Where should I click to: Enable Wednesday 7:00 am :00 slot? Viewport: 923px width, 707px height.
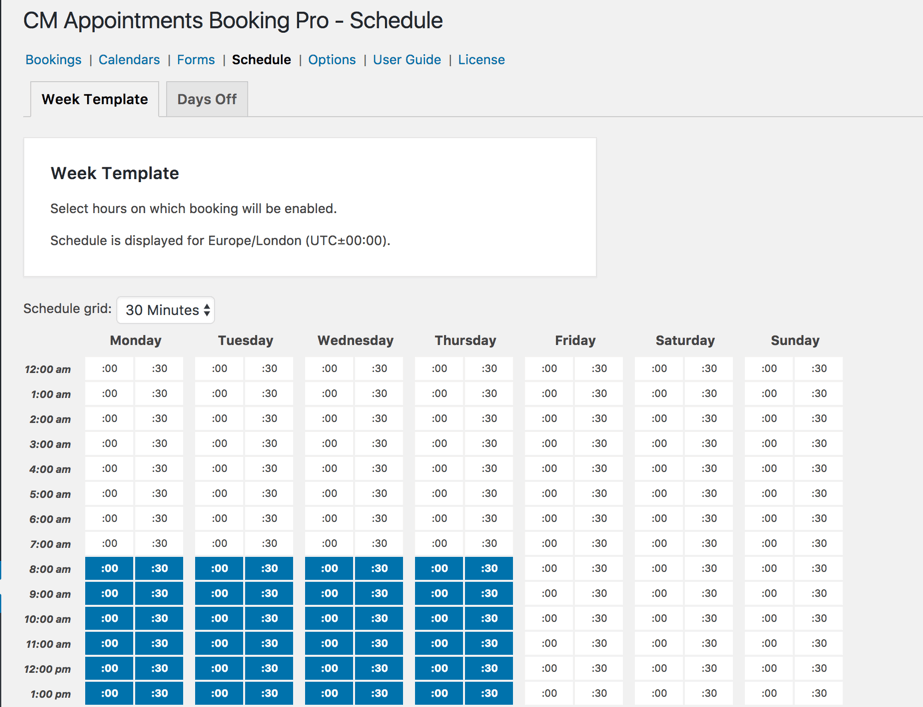330,544
